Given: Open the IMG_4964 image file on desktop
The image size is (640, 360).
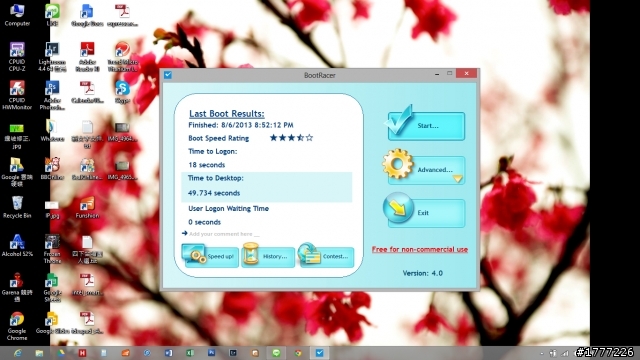Looking at the screenshot, I should (122, 131).
